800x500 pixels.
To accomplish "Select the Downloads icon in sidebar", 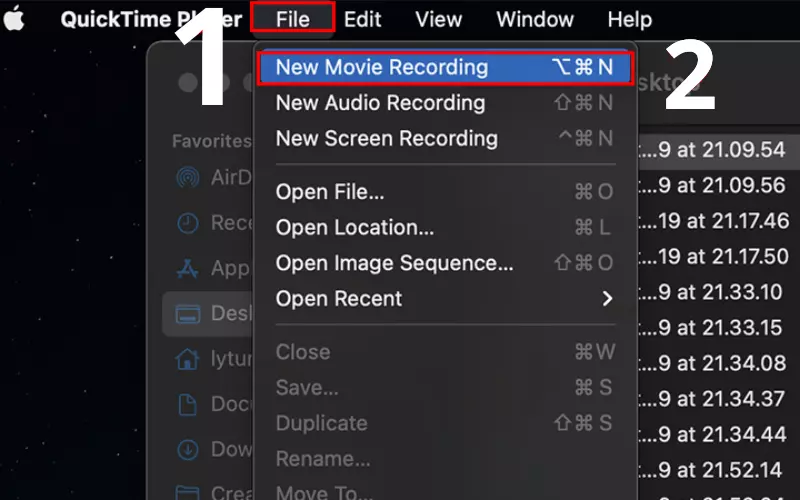I will (188, 449).
